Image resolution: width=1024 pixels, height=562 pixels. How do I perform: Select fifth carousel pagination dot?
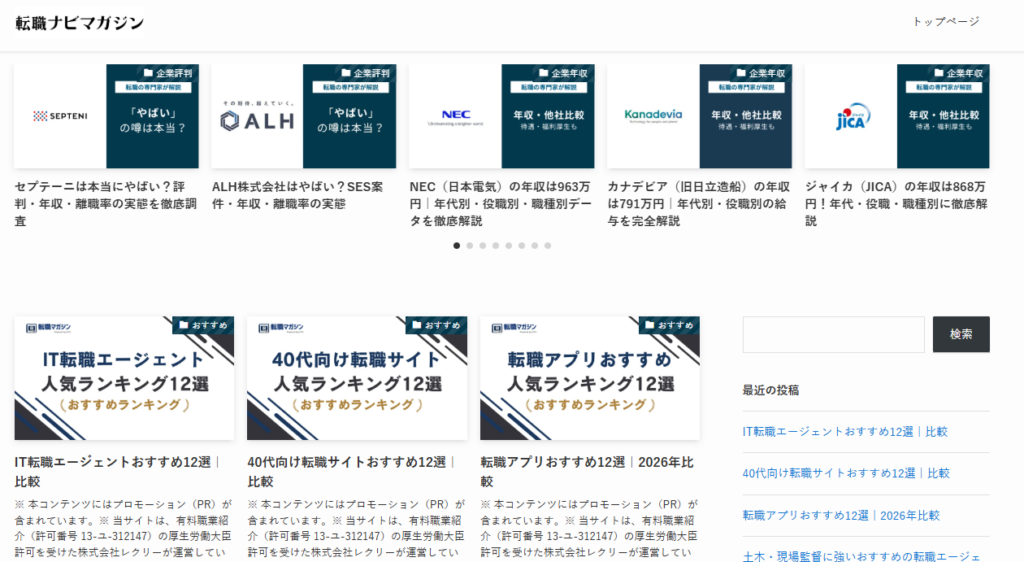[509, 245]
